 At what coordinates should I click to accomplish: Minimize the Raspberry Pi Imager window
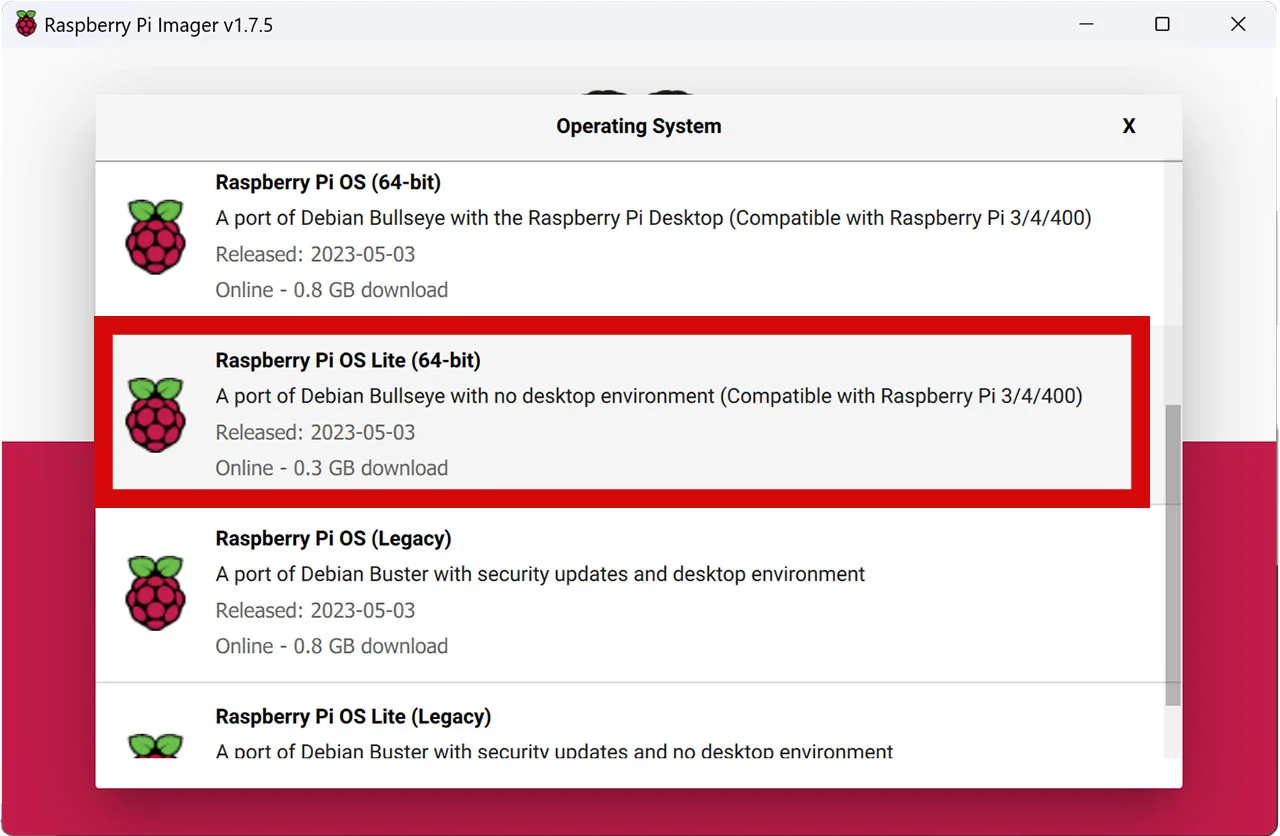point(1086,23)
